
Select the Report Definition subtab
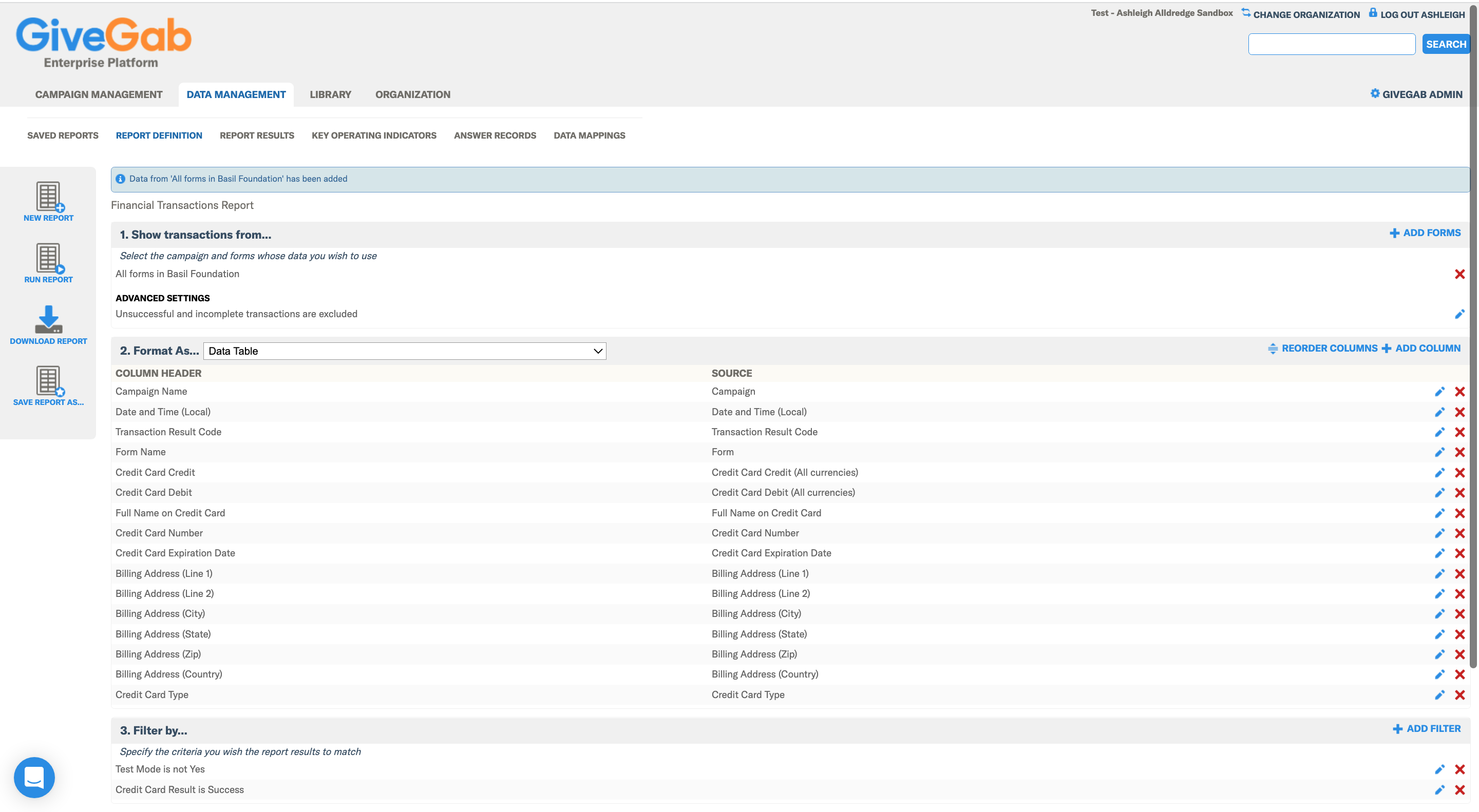[x=159, y=136]
